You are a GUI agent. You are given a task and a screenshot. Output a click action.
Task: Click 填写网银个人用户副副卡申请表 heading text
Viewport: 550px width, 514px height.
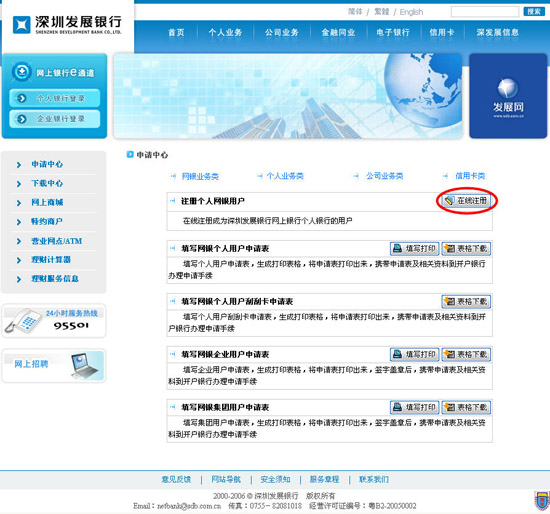[x=237, y=301]
